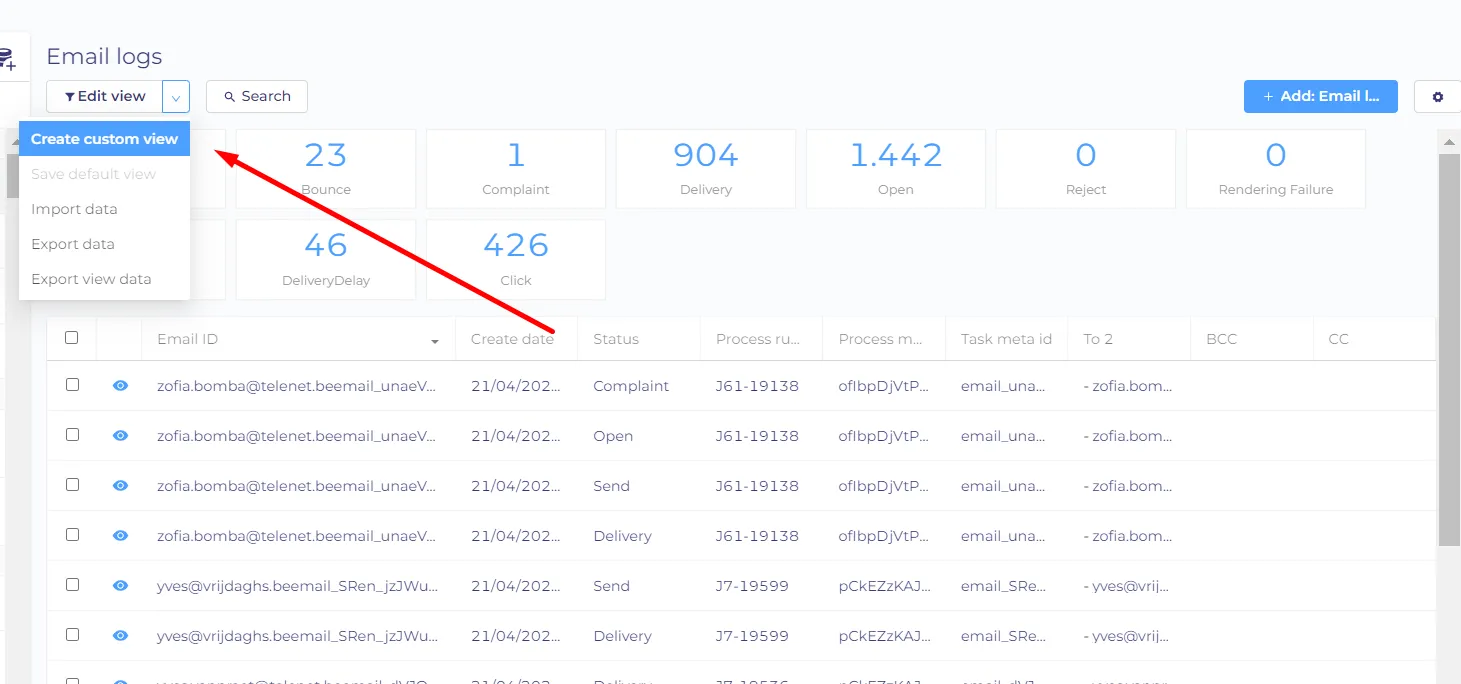The height and width of the screenshot is (684, 1461).
Task: Click the Edit view button
Action: pyautogui.click(x=104, y=97)
